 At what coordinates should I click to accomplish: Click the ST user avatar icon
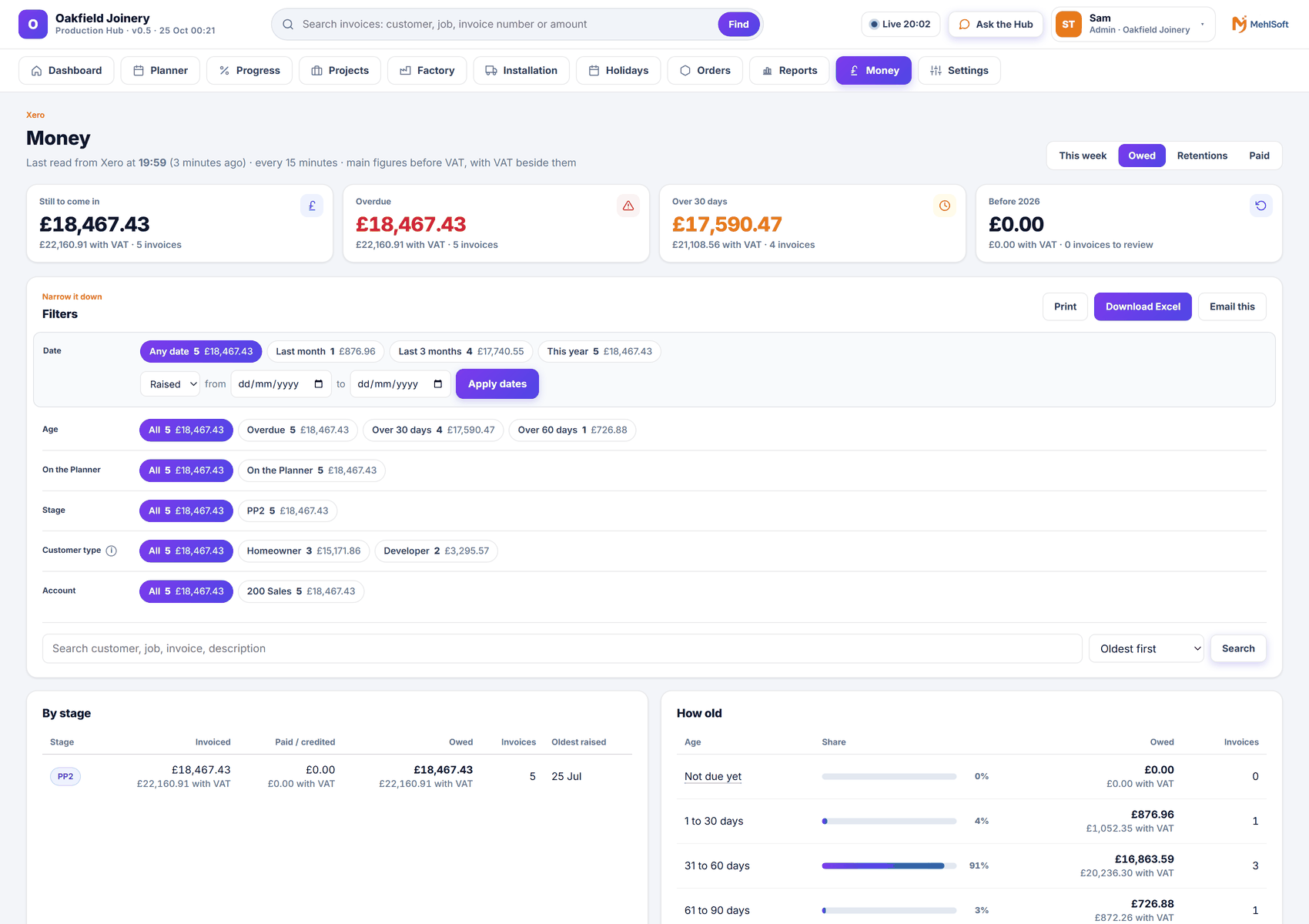[1068, 25]
